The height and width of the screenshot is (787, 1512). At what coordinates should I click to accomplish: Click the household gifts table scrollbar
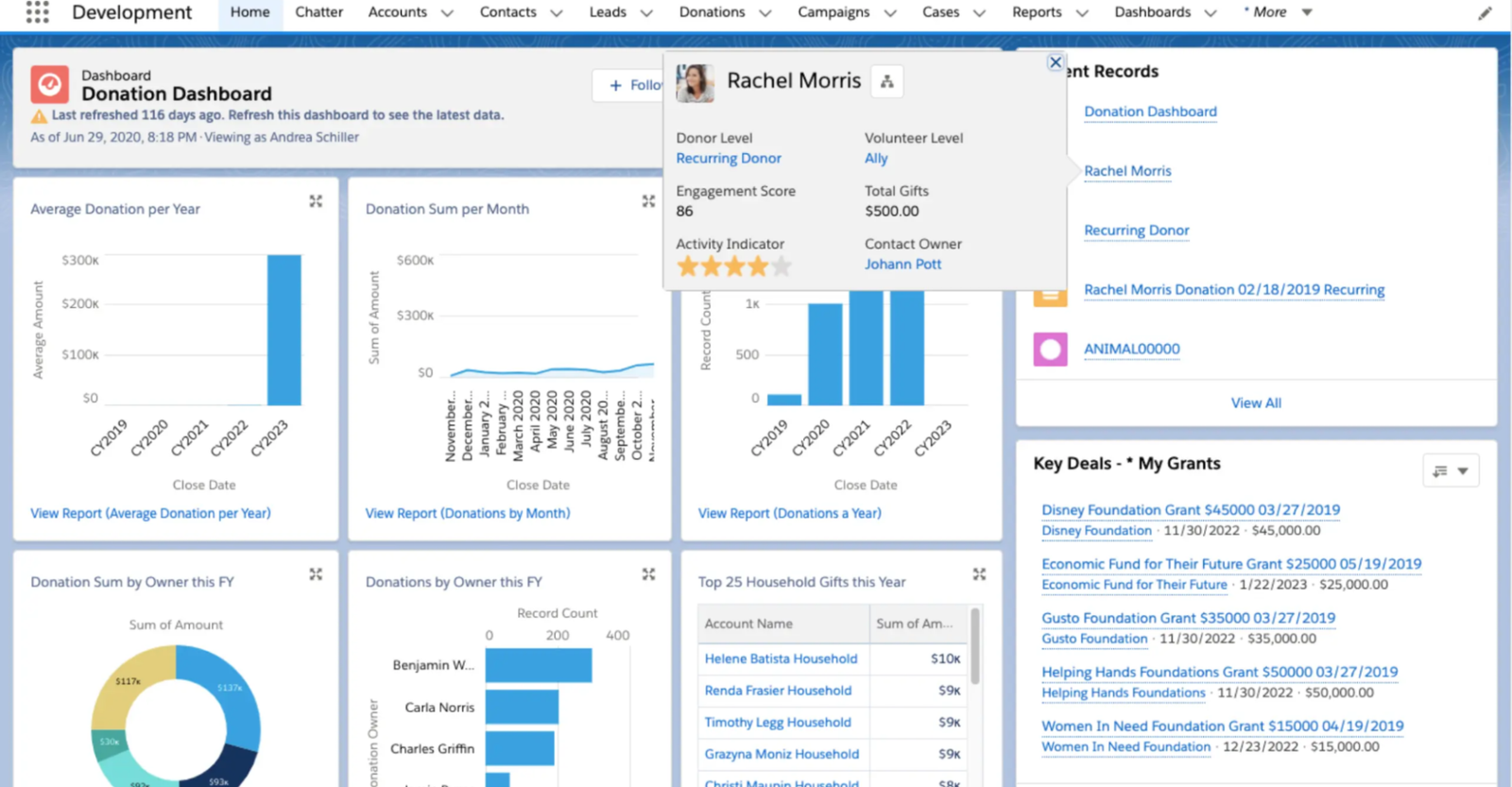tap(975, 645)
